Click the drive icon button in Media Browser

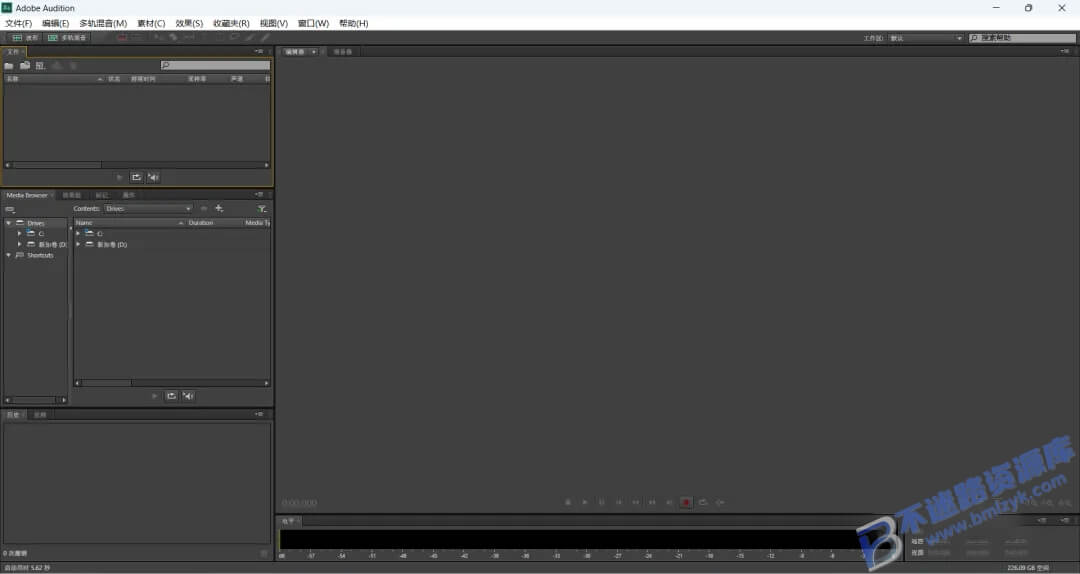click(x=10, y=209)
